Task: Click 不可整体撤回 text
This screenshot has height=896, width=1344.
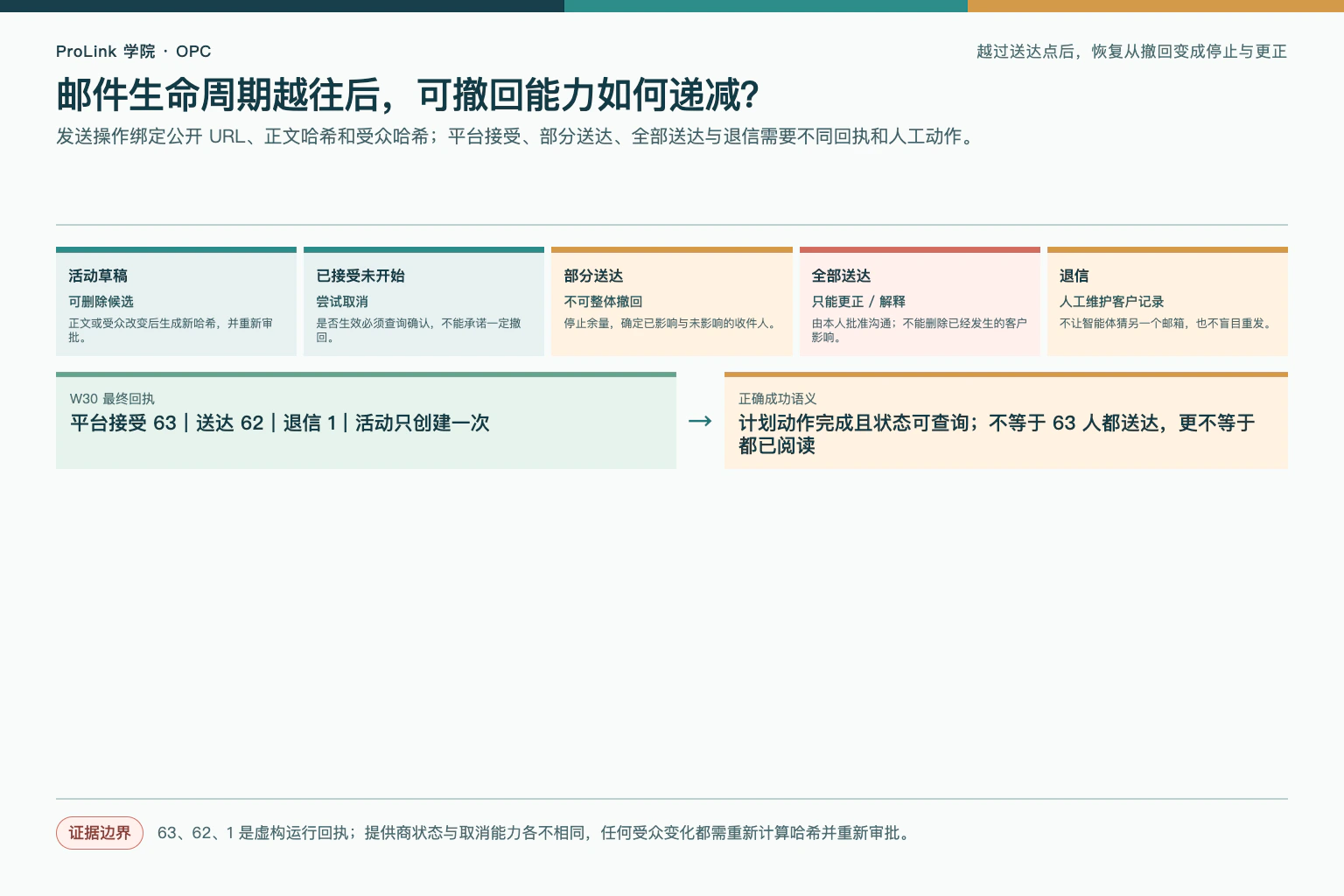Action: pyautogui.click(x=603, y=301)
